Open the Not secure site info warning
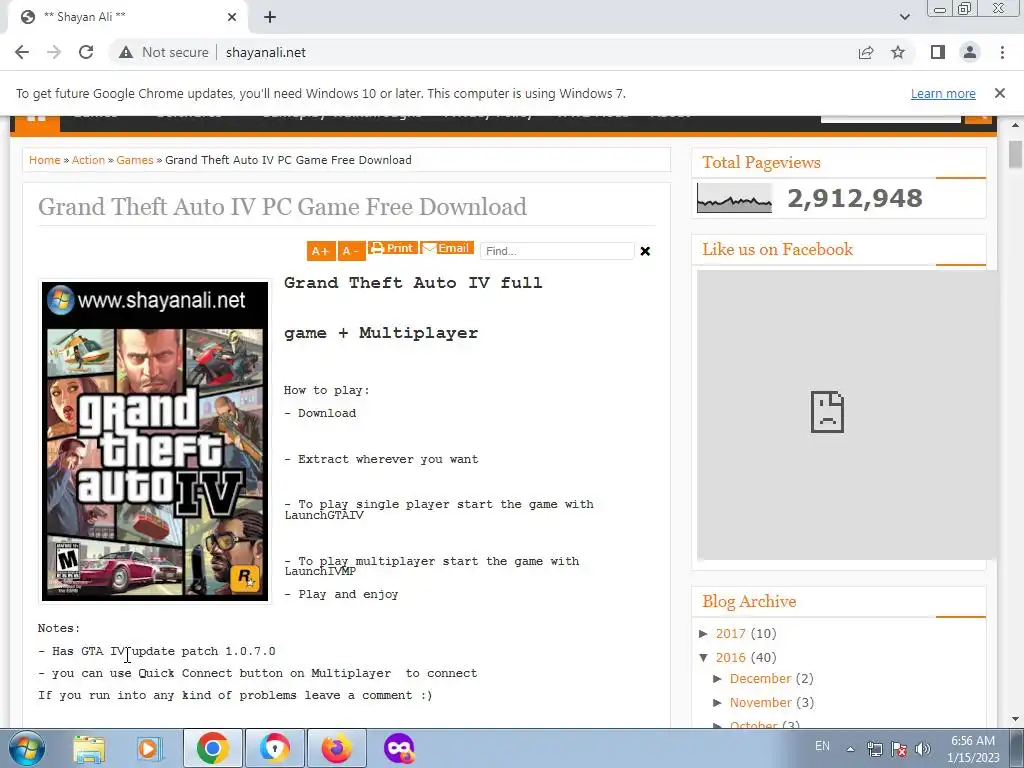The height and width of the screenshot is (768, 1024). coord(163,52)
